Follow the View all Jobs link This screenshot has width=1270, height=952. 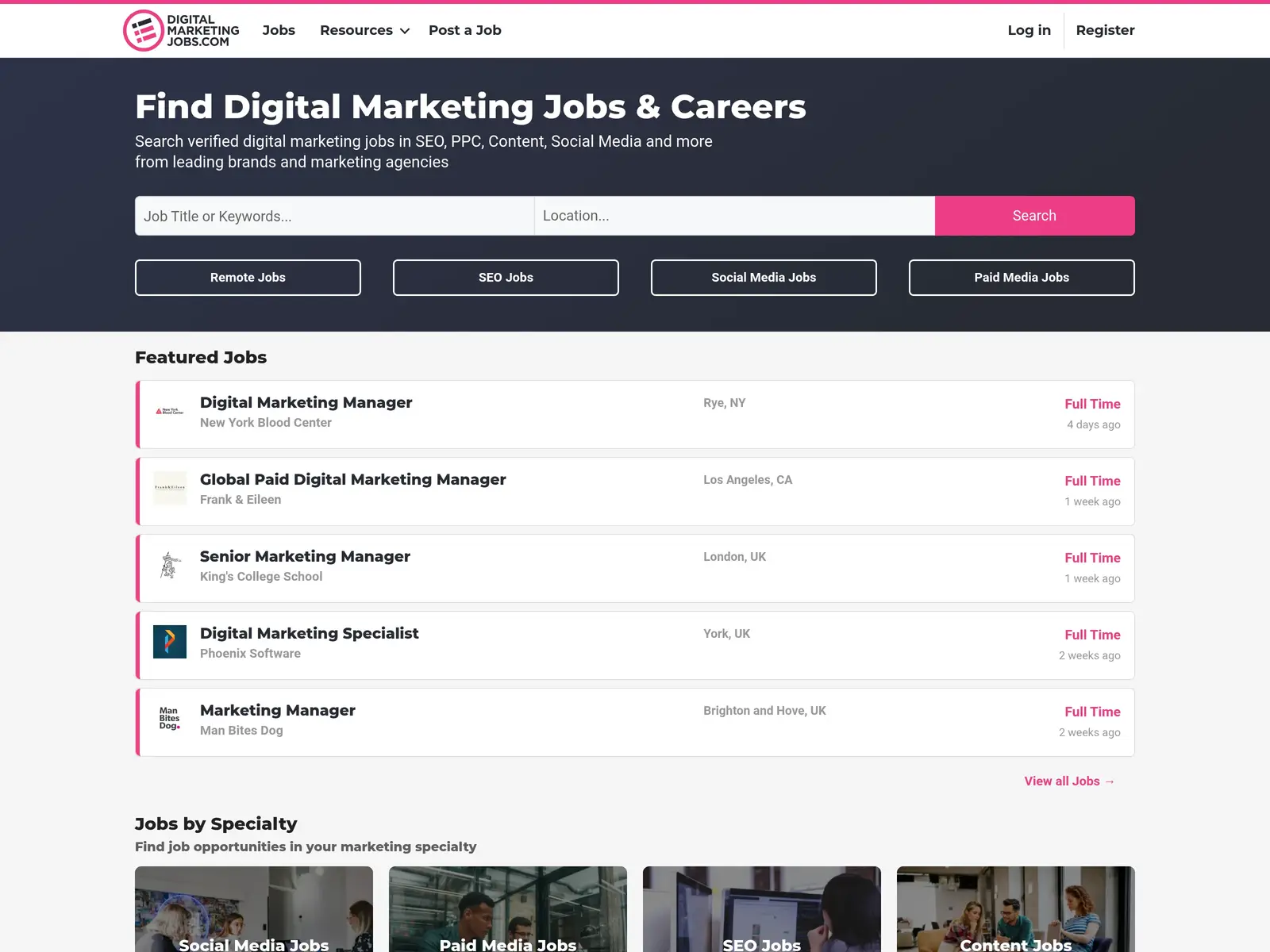tap(1069, 781)
